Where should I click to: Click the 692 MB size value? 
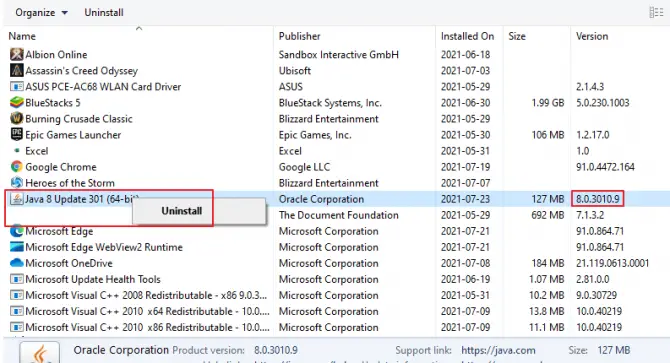coord(548,215)
